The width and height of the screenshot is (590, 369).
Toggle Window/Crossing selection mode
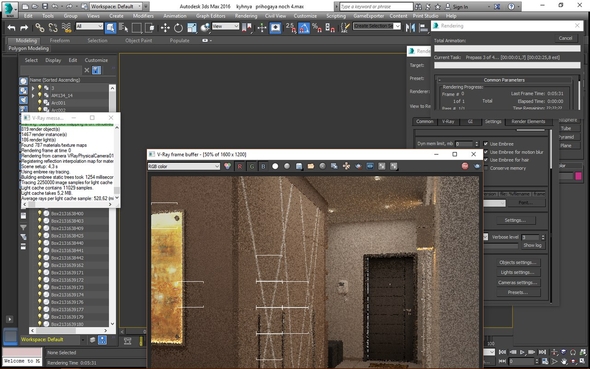coord(150,27)
